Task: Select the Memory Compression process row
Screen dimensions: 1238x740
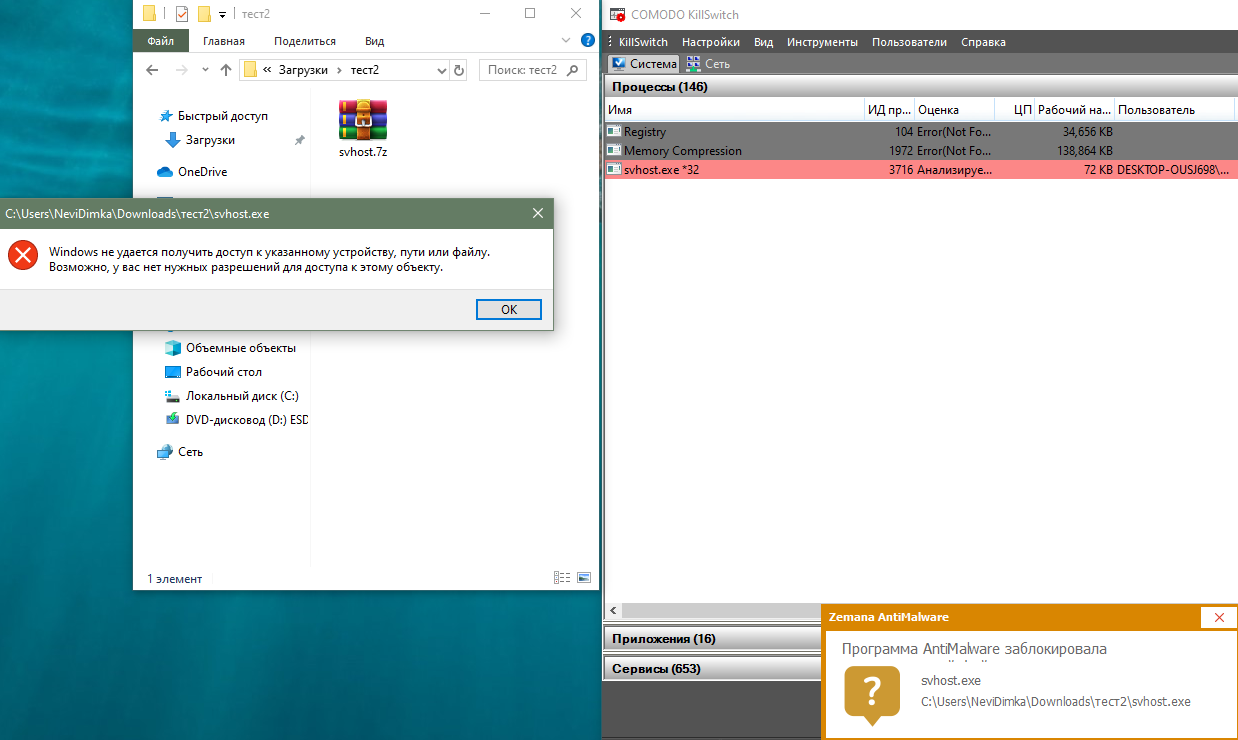Action: coord(921,150)
